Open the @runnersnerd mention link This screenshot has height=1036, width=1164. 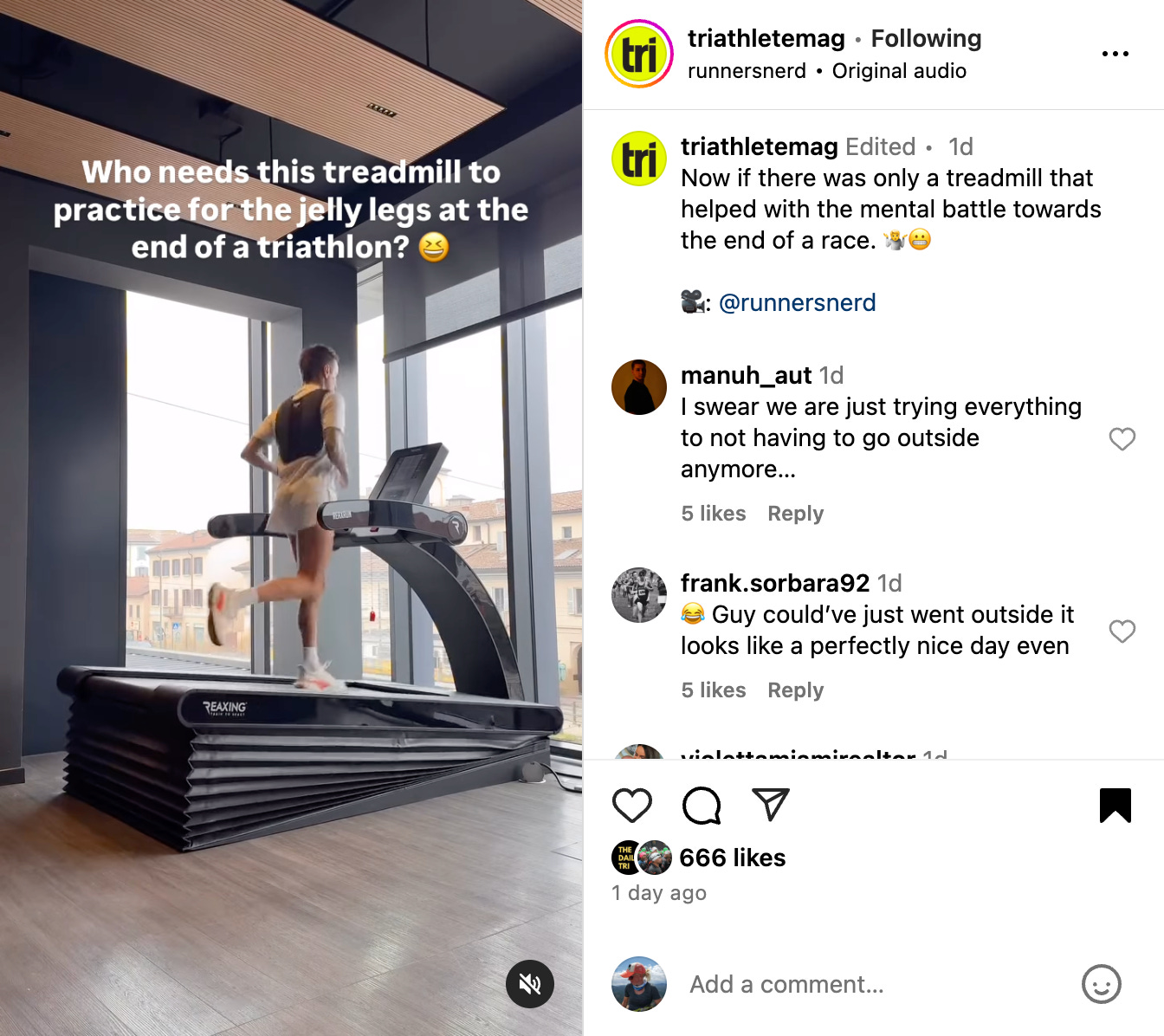[798, 302]
